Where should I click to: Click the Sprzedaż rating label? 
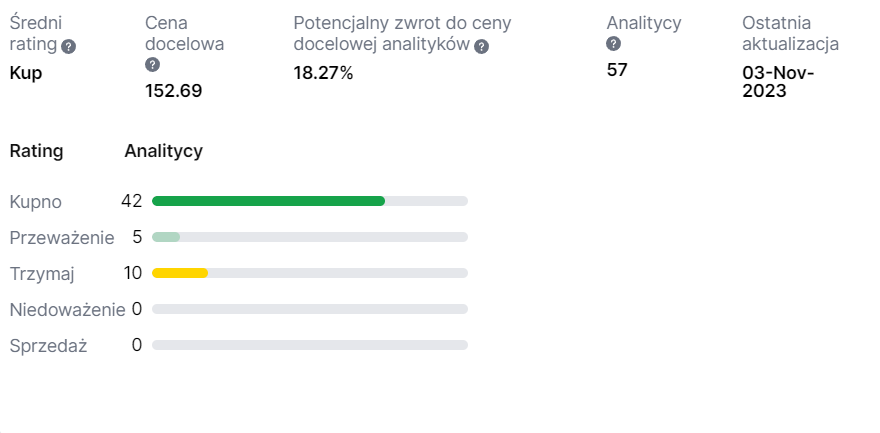click(x=48, y=345)
